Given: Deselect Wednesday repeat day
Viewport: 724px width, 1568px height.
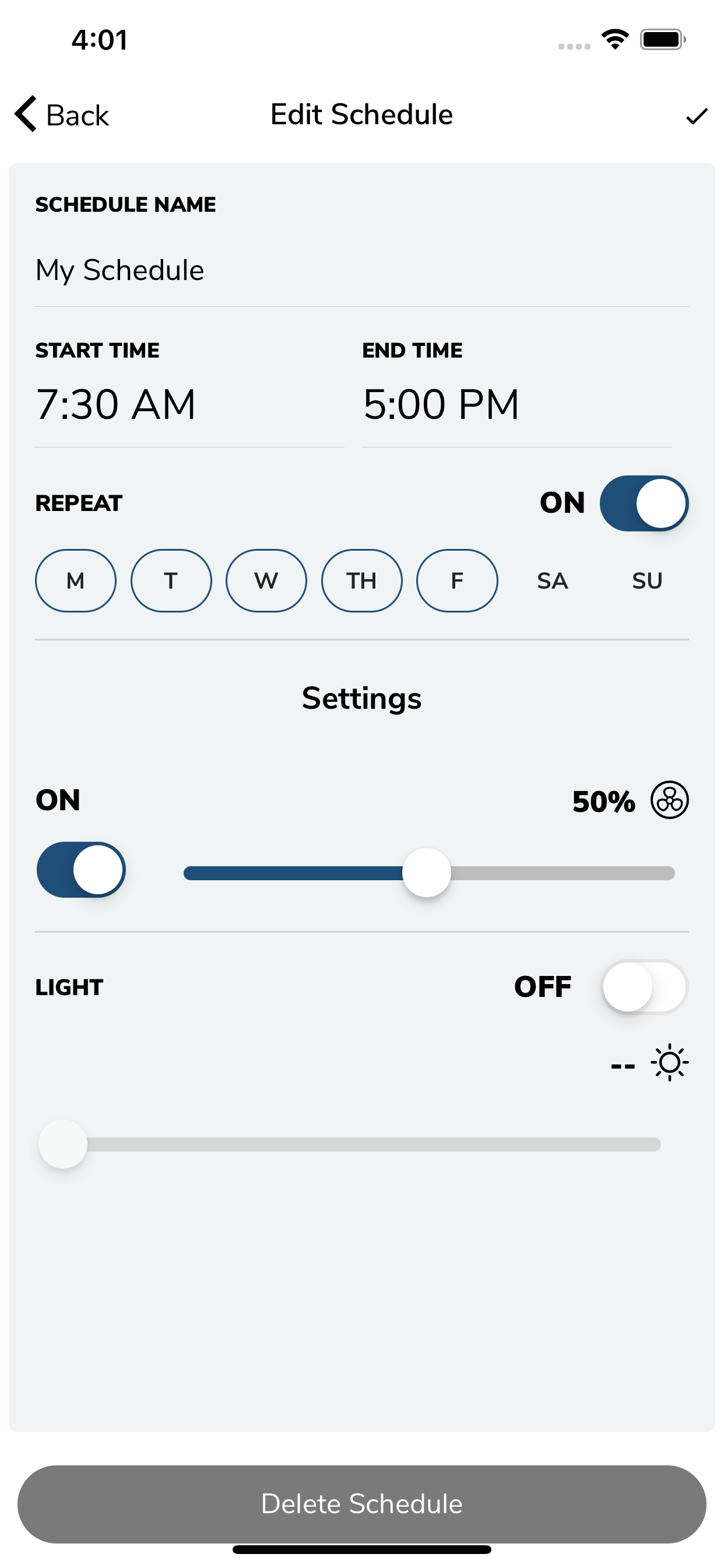Looking at the screenshot, I should [x=266, y=580].
